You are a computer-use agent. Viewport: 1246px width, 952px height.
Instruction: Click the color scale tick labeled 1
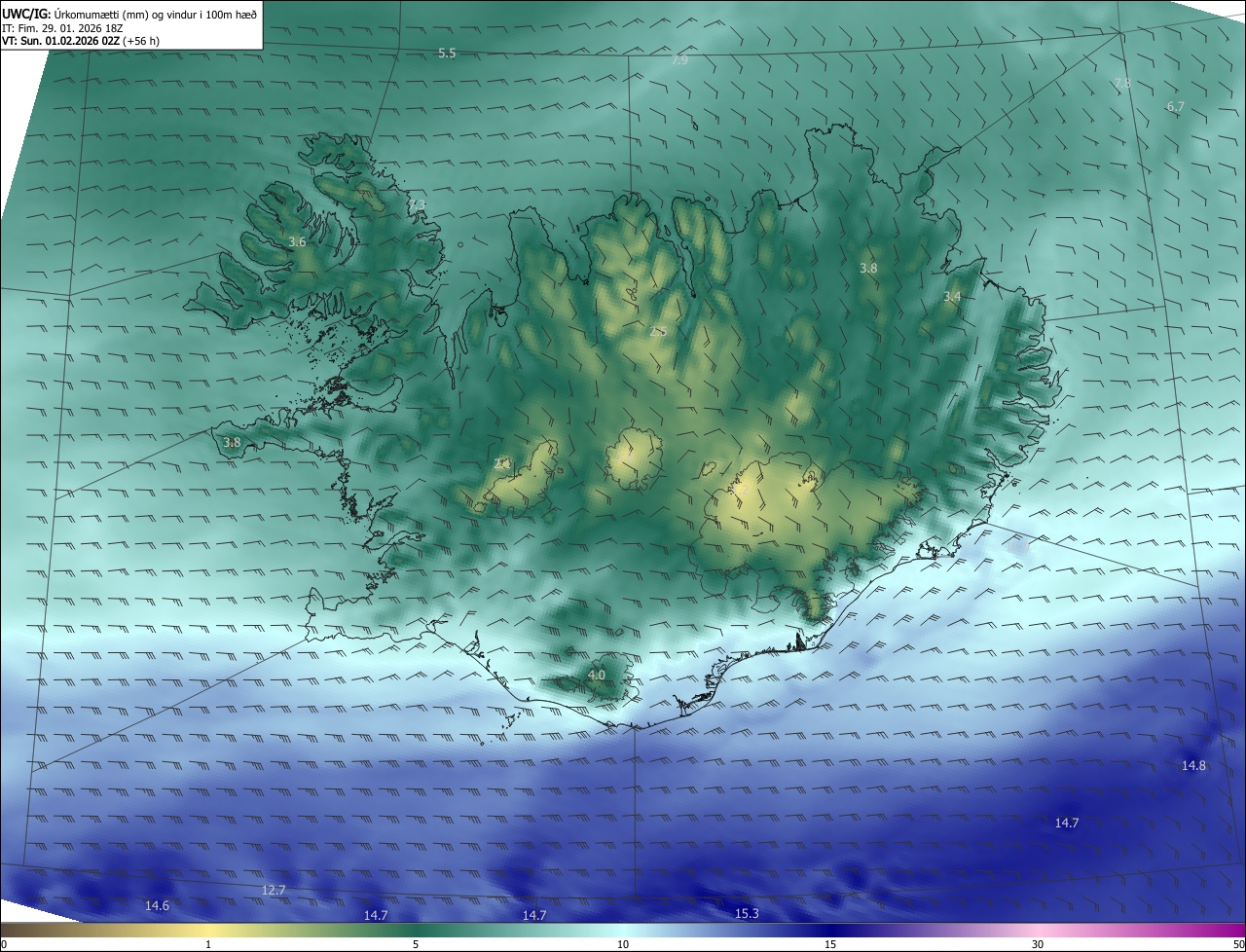[208, 944]
